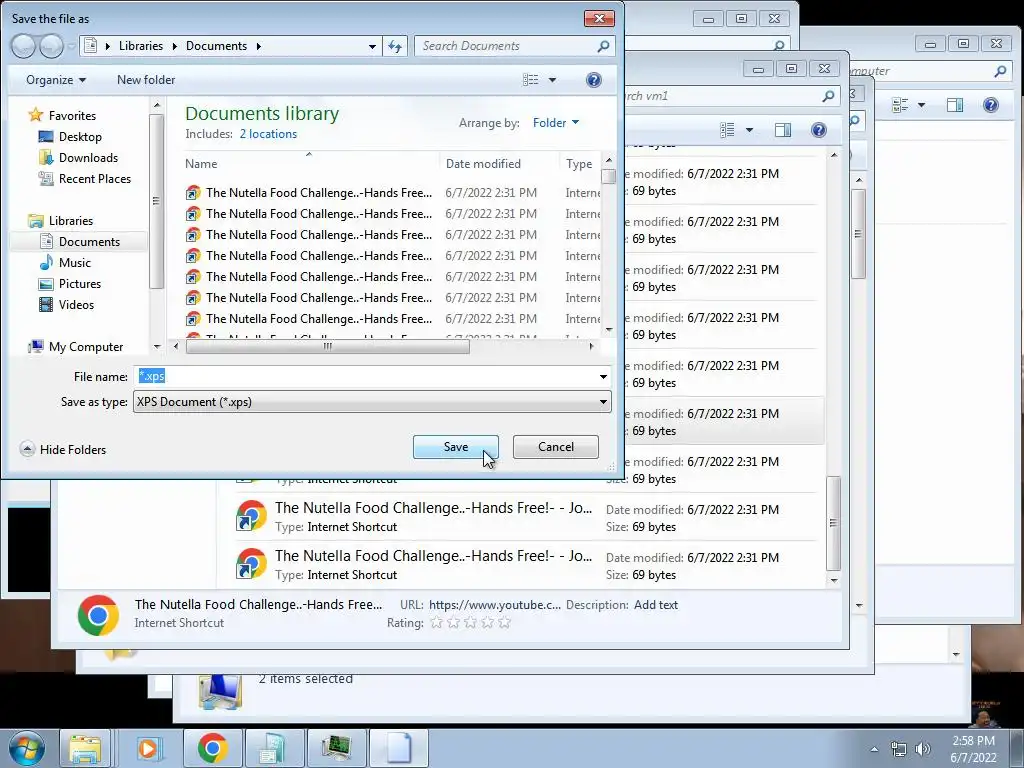Click the first rating star in details pane

pos(436,622)
